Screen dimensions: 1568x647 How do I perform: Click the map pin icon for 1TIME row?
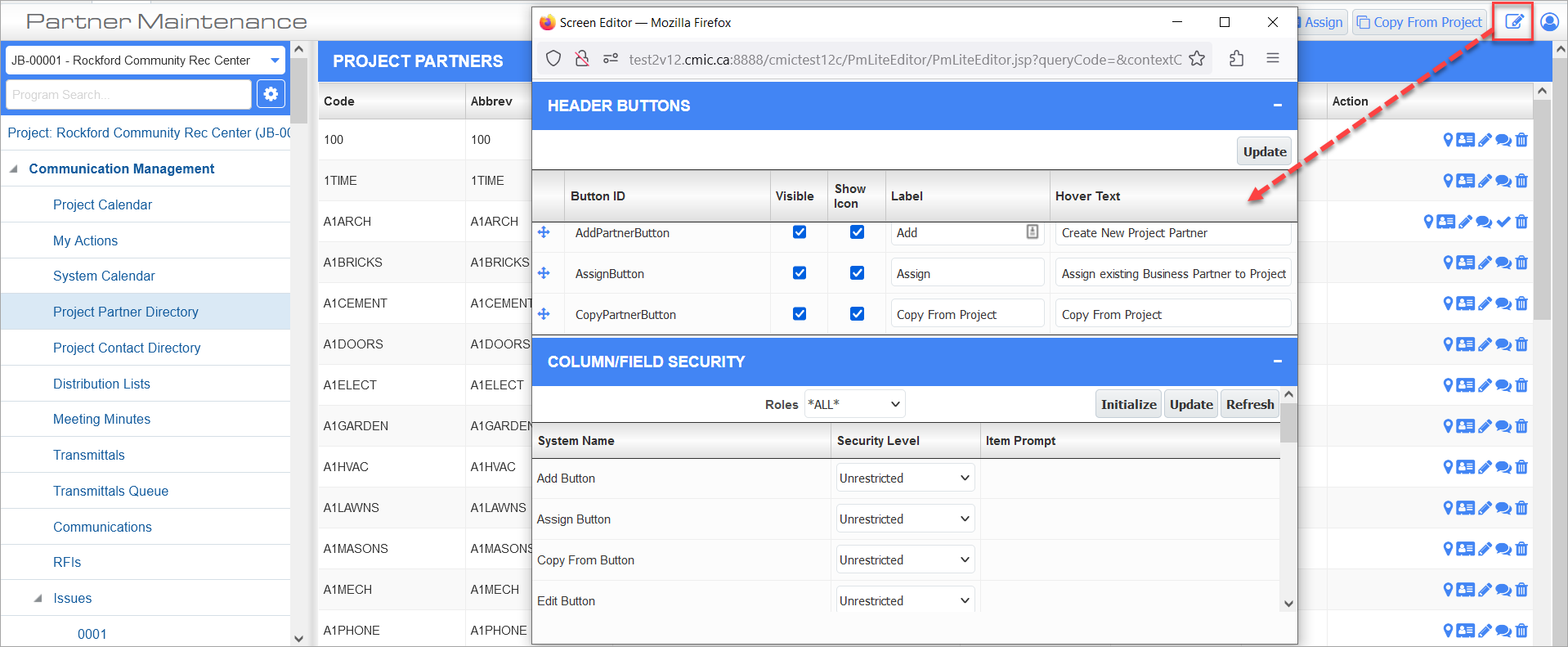(x=1448, y=181)
